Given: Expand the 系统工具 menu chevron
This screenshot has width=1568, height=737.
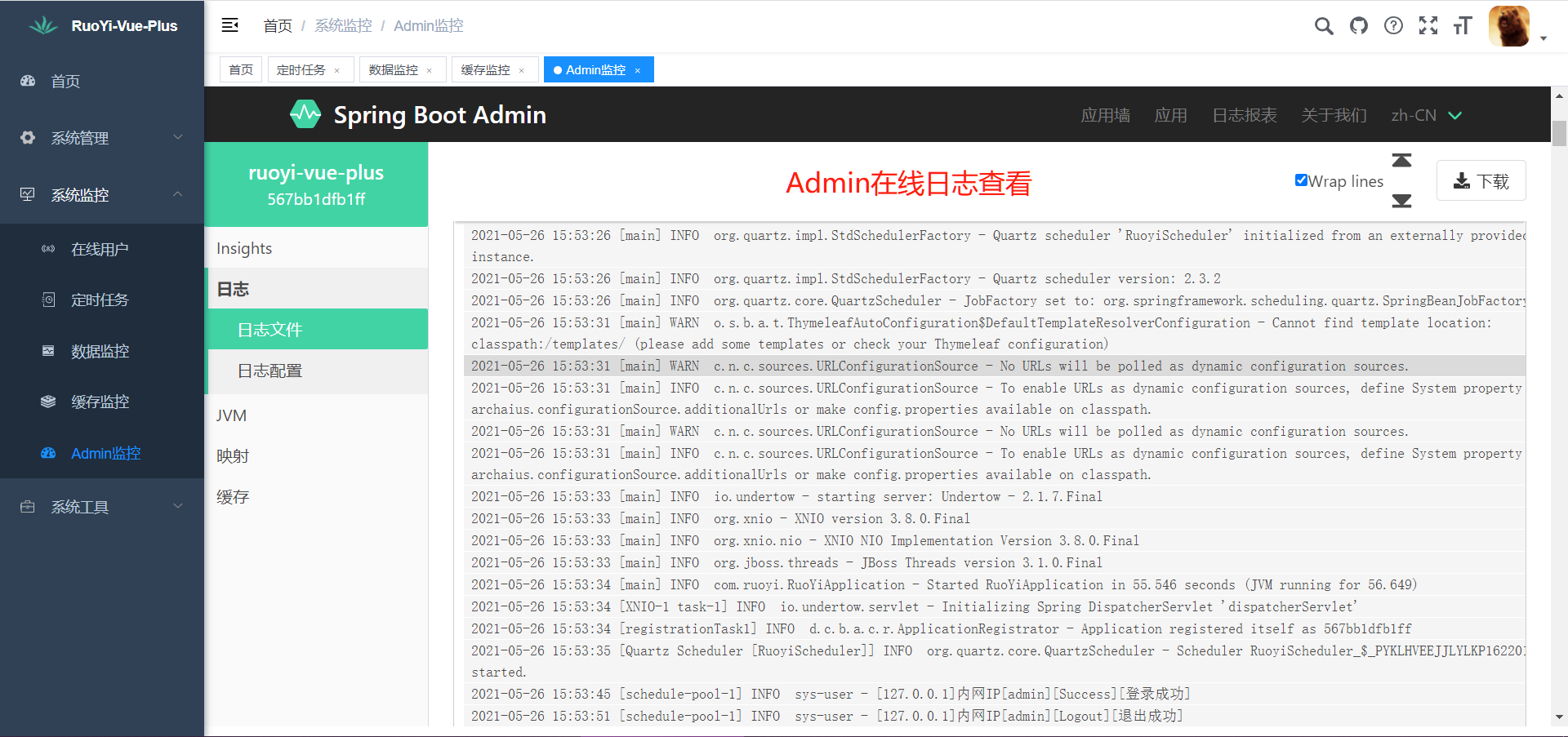Looking at the screenshot, I should pos(178,506).
